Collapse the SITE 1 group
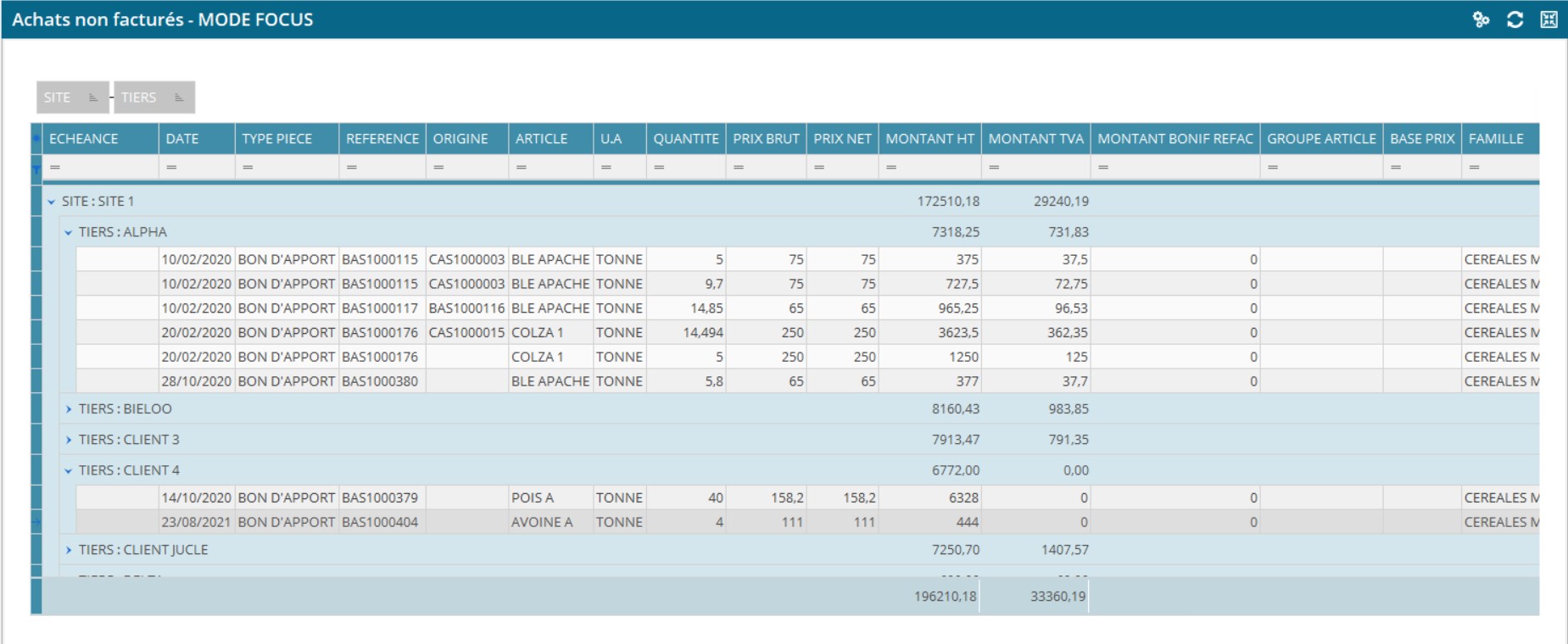The width and height of the screenshot is (1568, 644). (52, 202)
